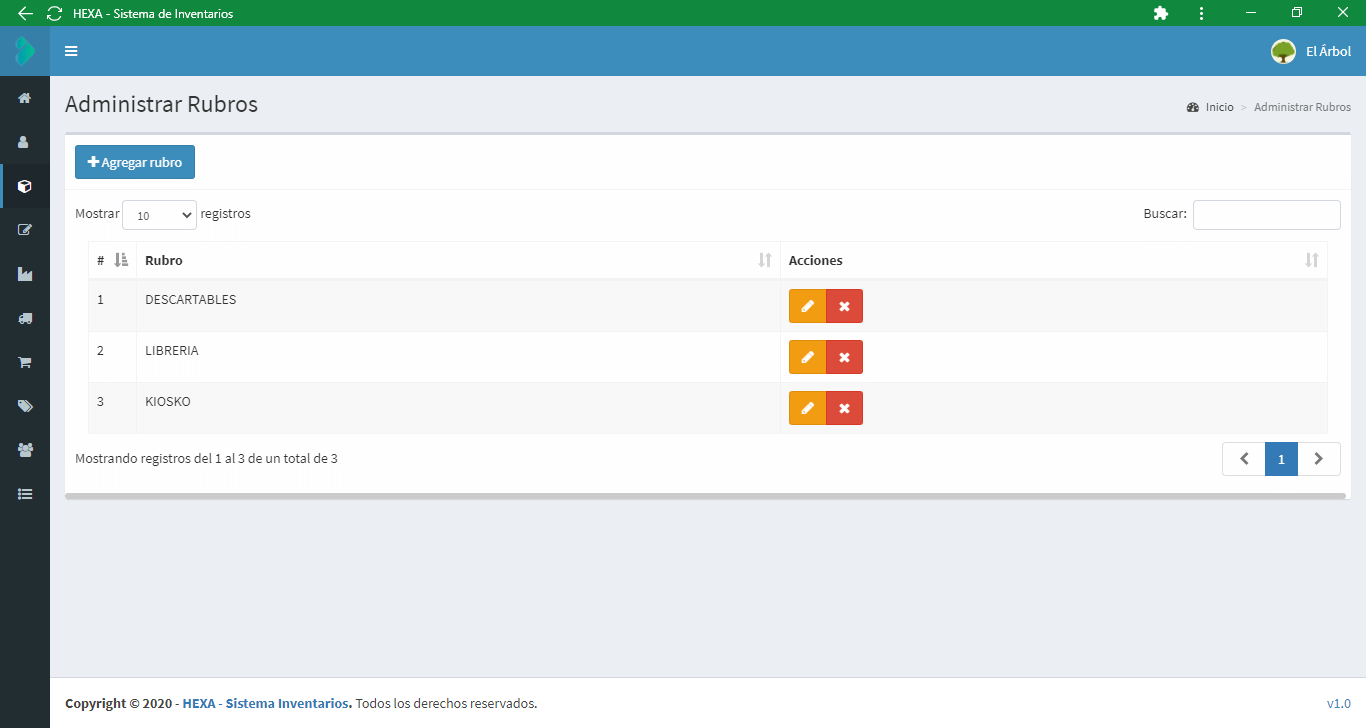This screenshot has width=1366, height=728.
Task: Open the home icon in sidebar
Action: click(25, 98)
